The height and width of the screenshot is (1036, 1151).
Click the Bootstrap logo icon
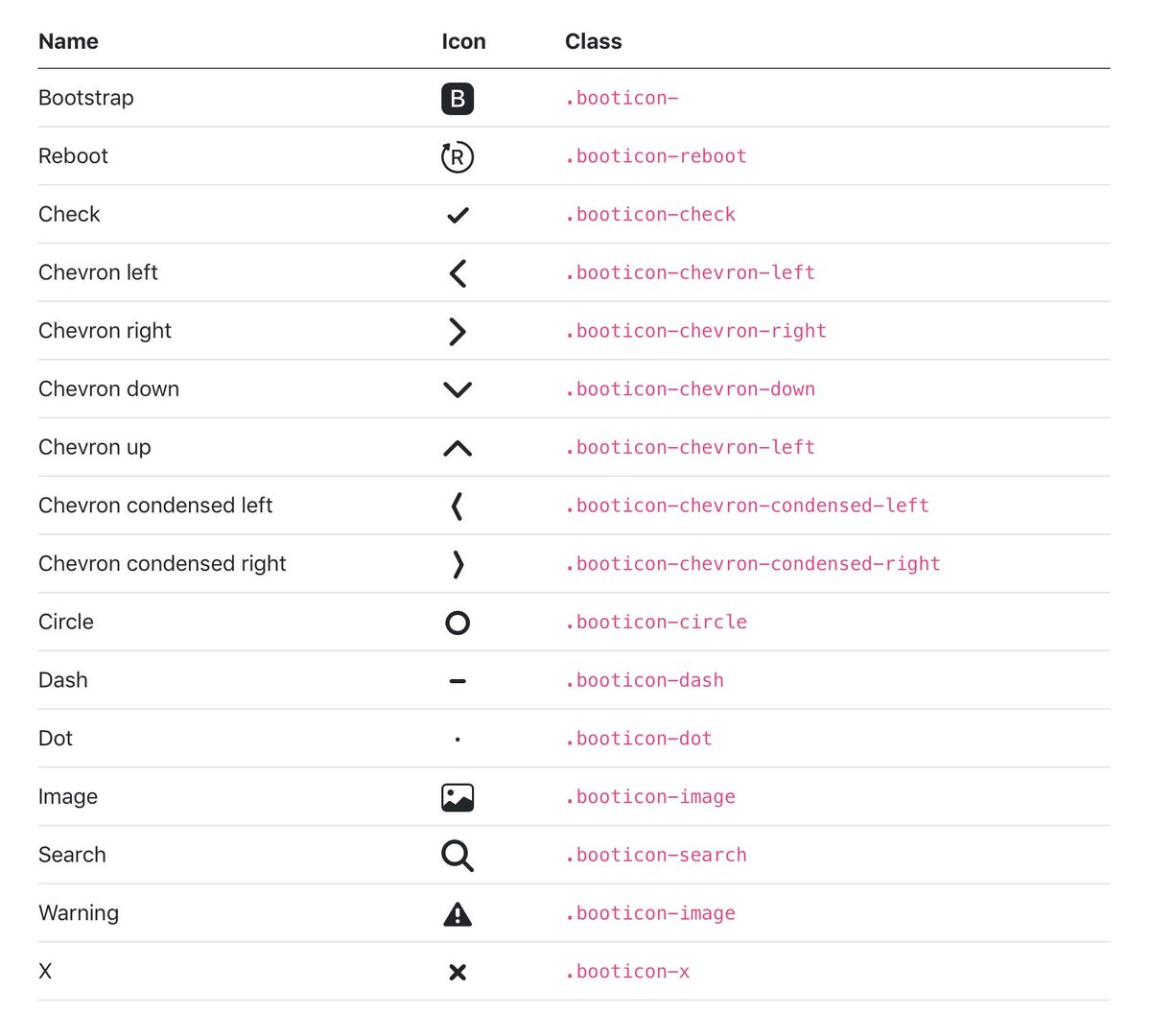[x=458, y=98]
